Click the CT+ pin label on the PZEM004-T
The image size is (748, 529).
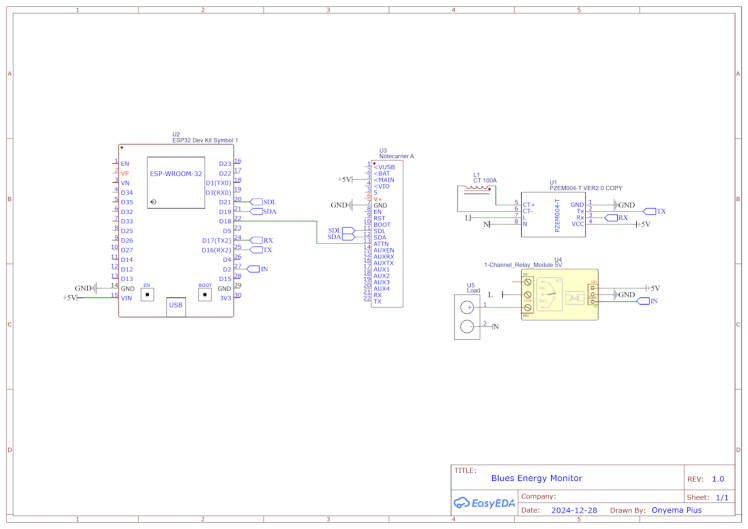point(529,205)
